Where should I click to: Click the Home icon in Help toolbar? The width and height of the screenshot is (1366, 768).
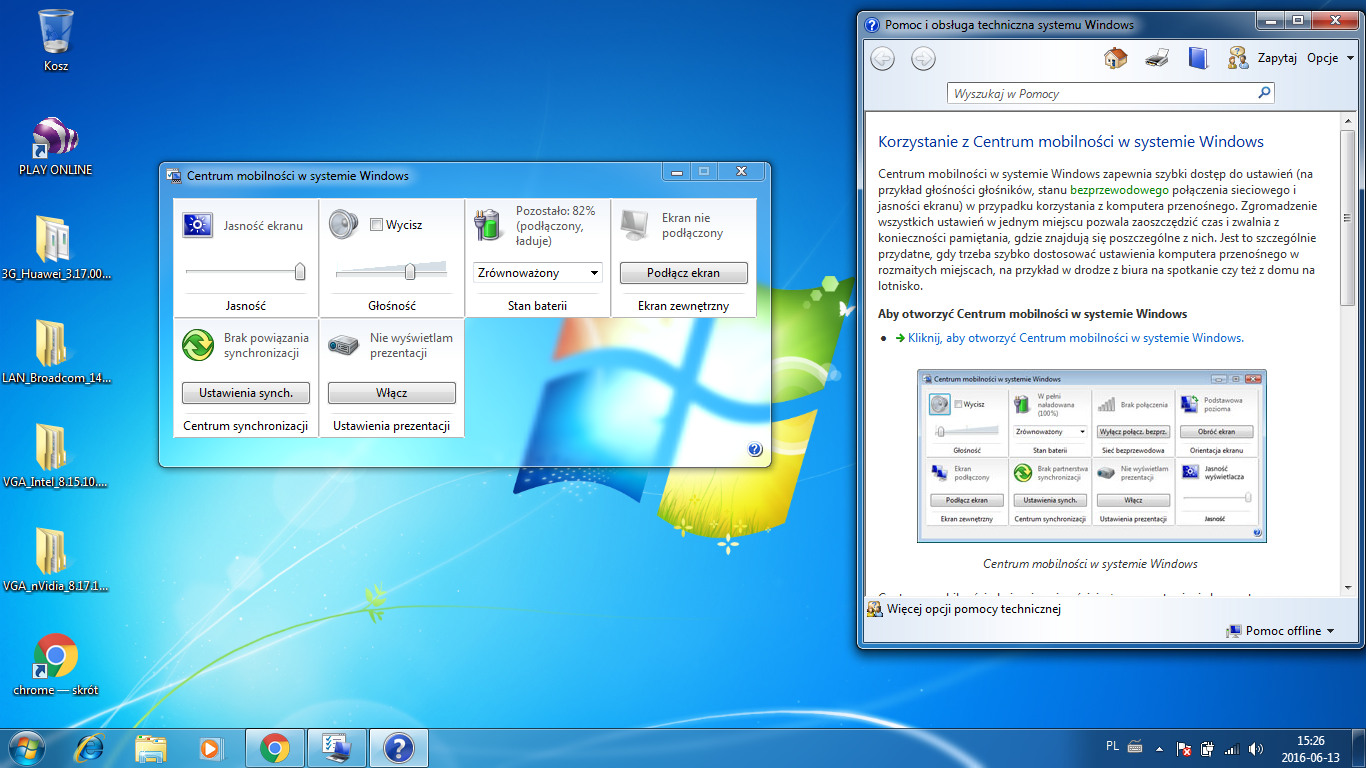pos(1115,58)
